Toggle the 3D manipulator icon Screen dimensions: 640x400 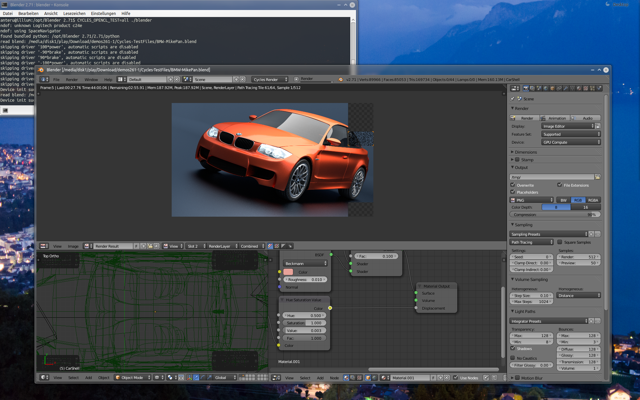pos(189,378)
